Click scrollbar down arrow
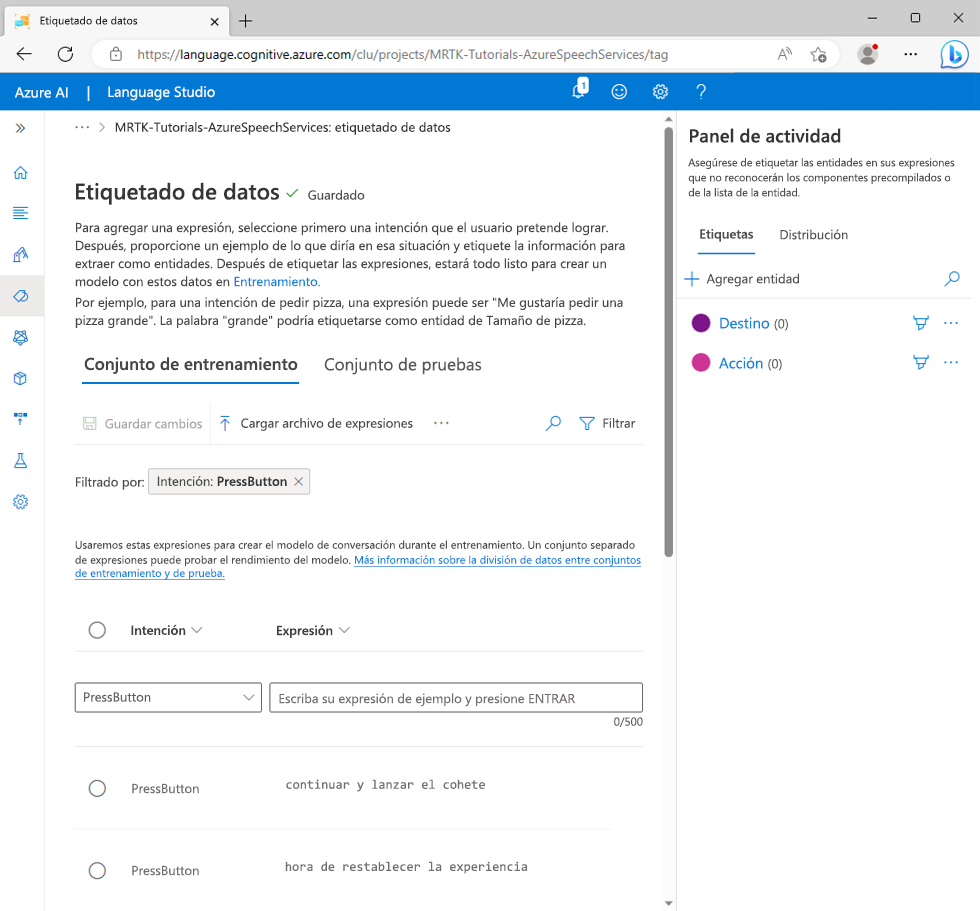 point(669,904)
